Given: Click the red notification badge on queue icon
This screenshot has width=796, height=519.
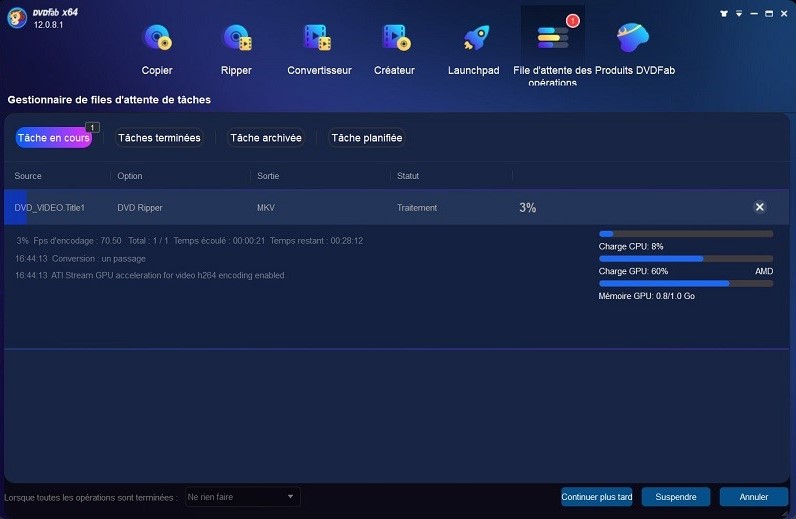Looking at the screenshot, I should click(573, 21).
